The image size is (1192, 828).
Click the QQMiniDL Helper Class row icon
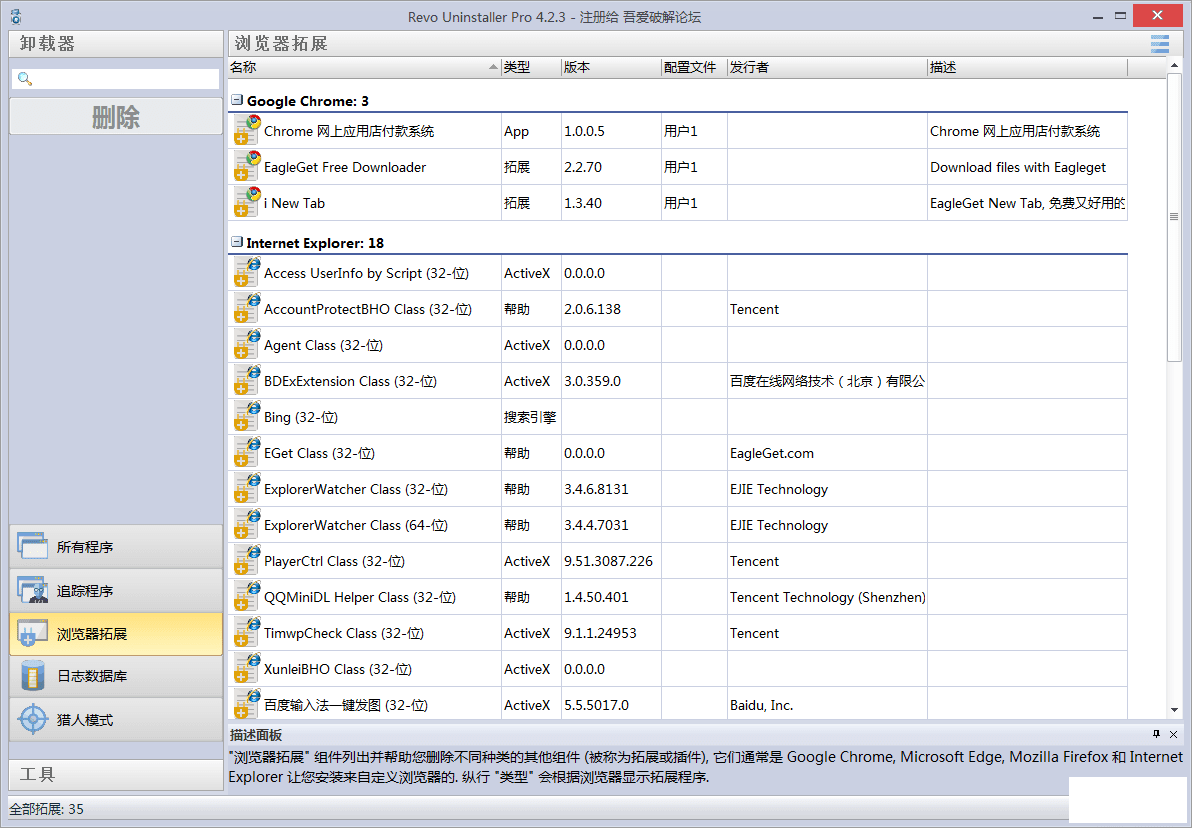tap(247, 597)
